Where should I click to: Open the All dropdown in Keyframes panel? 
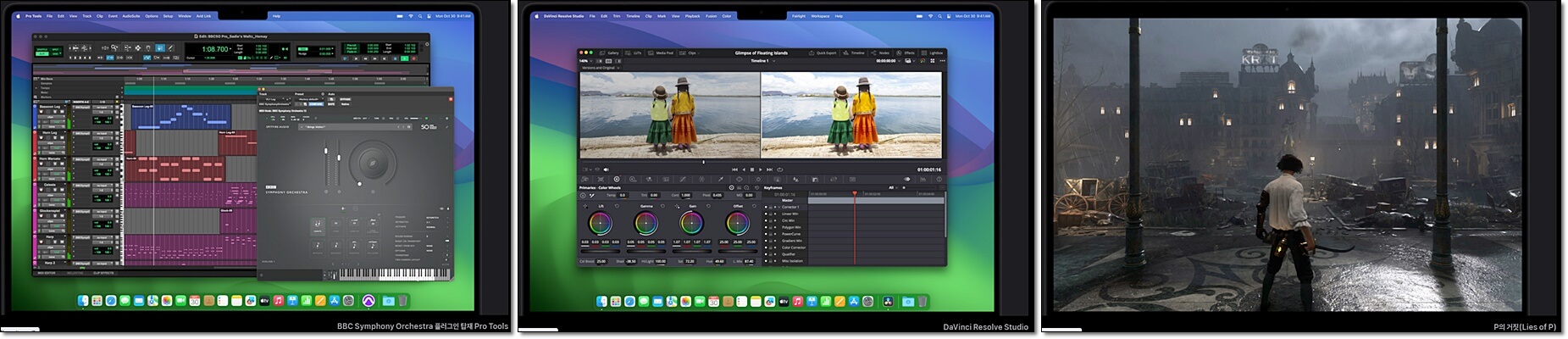893,187
